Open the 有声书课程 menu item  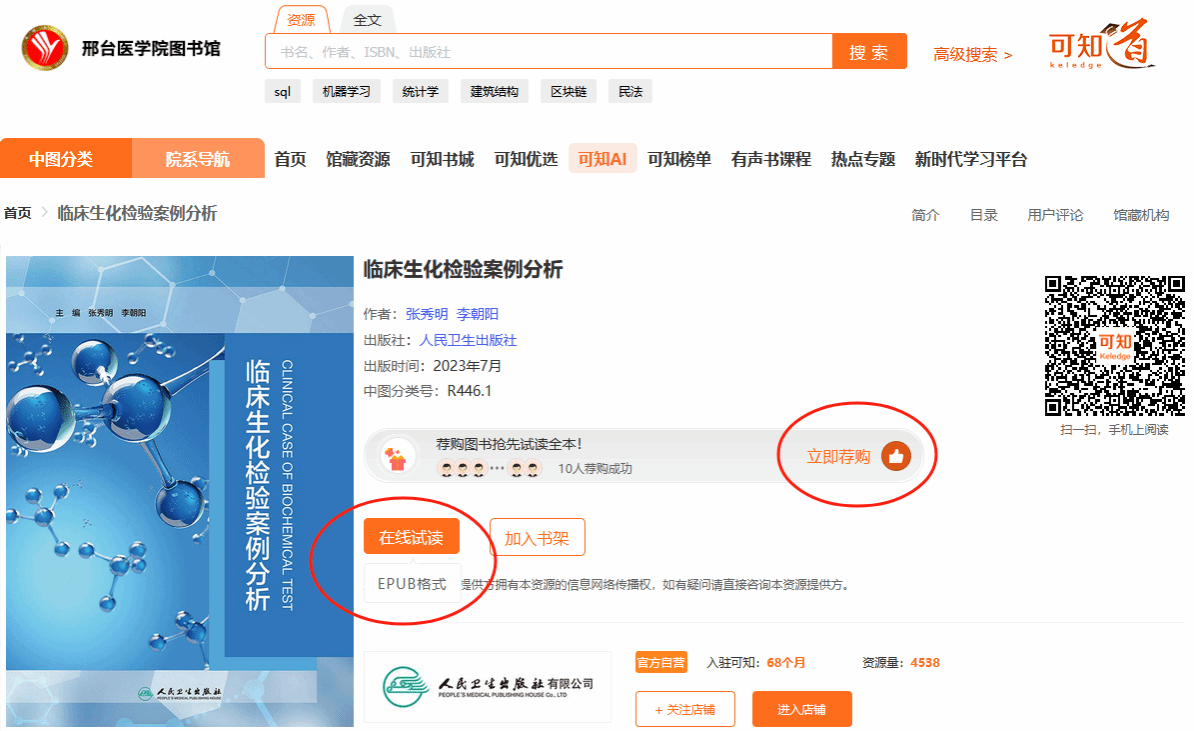point(771,159)
